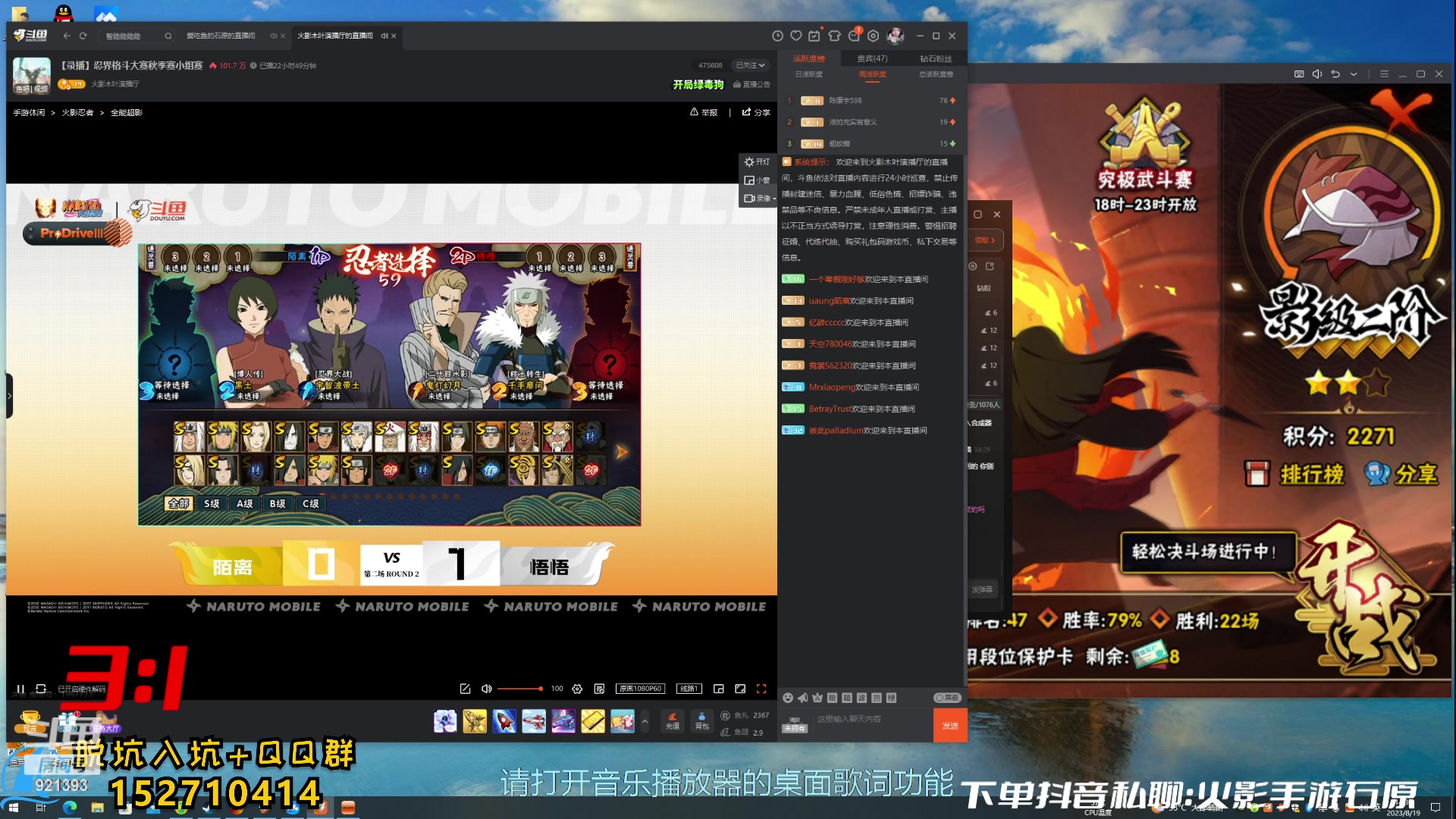This screenshot has width=1456, height=819.
Task: Open the 线路1 line selector
Action: (x=689, y=689)
